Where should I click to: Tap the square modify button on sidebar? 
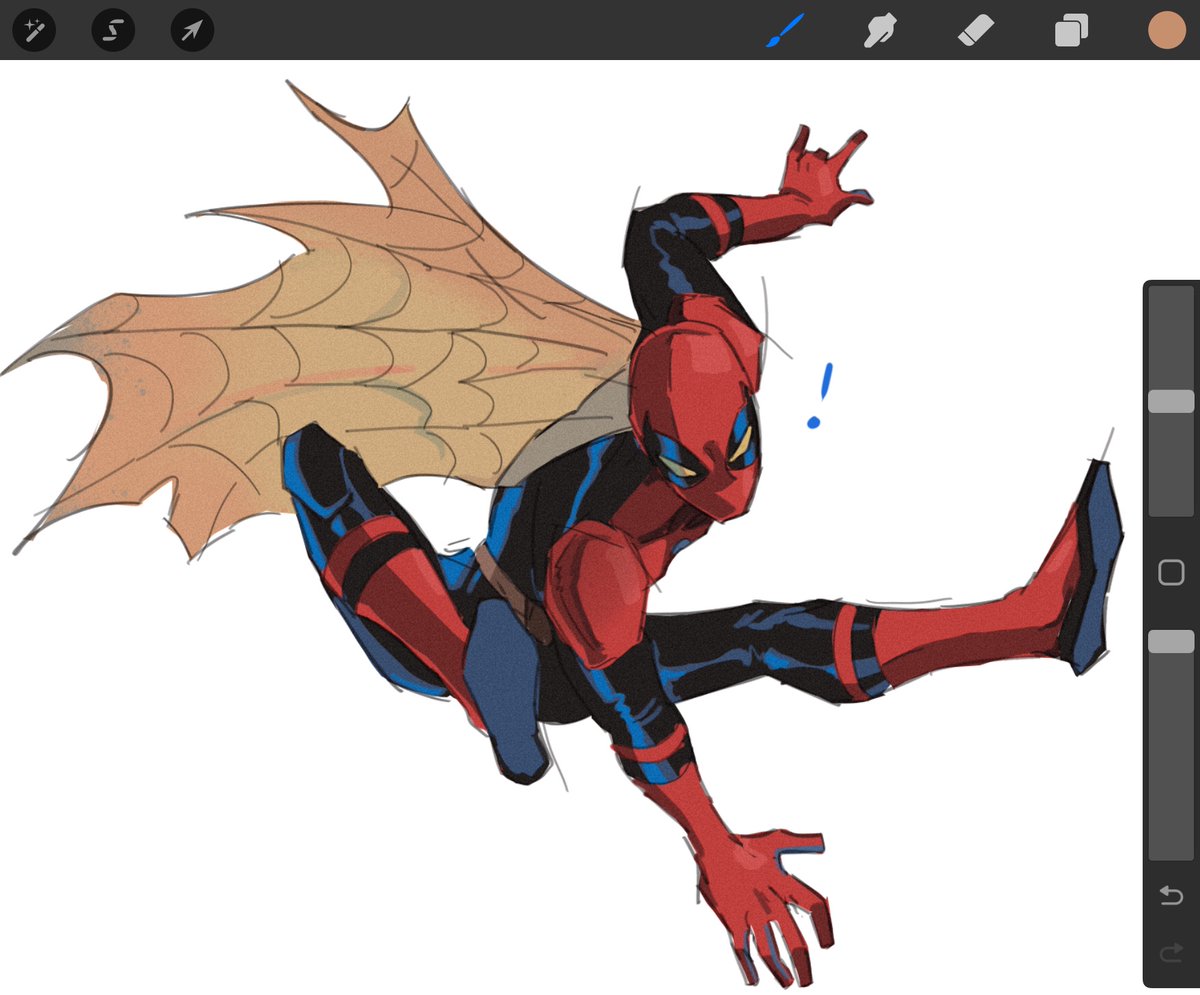coord(1171,572)
